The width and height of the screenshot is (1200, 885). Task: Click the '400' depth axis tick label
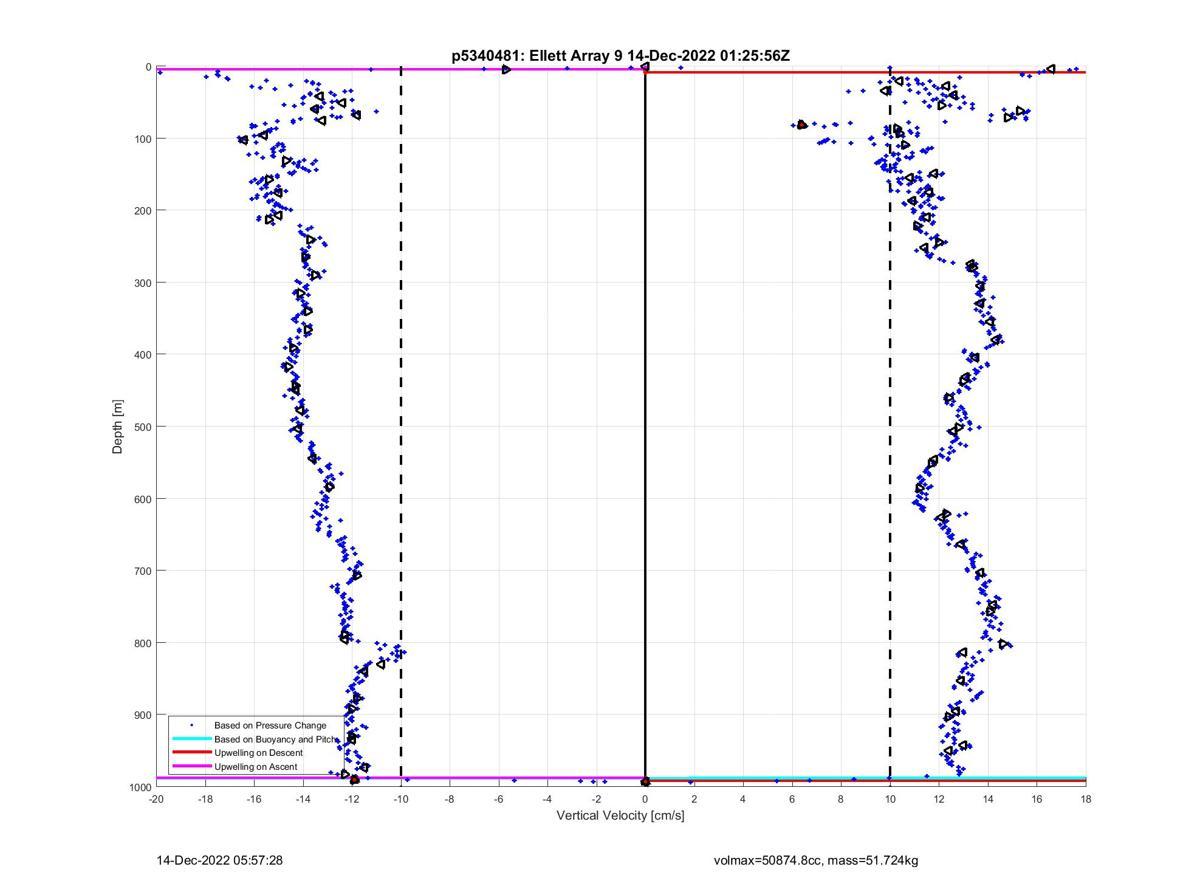[143, 354]
